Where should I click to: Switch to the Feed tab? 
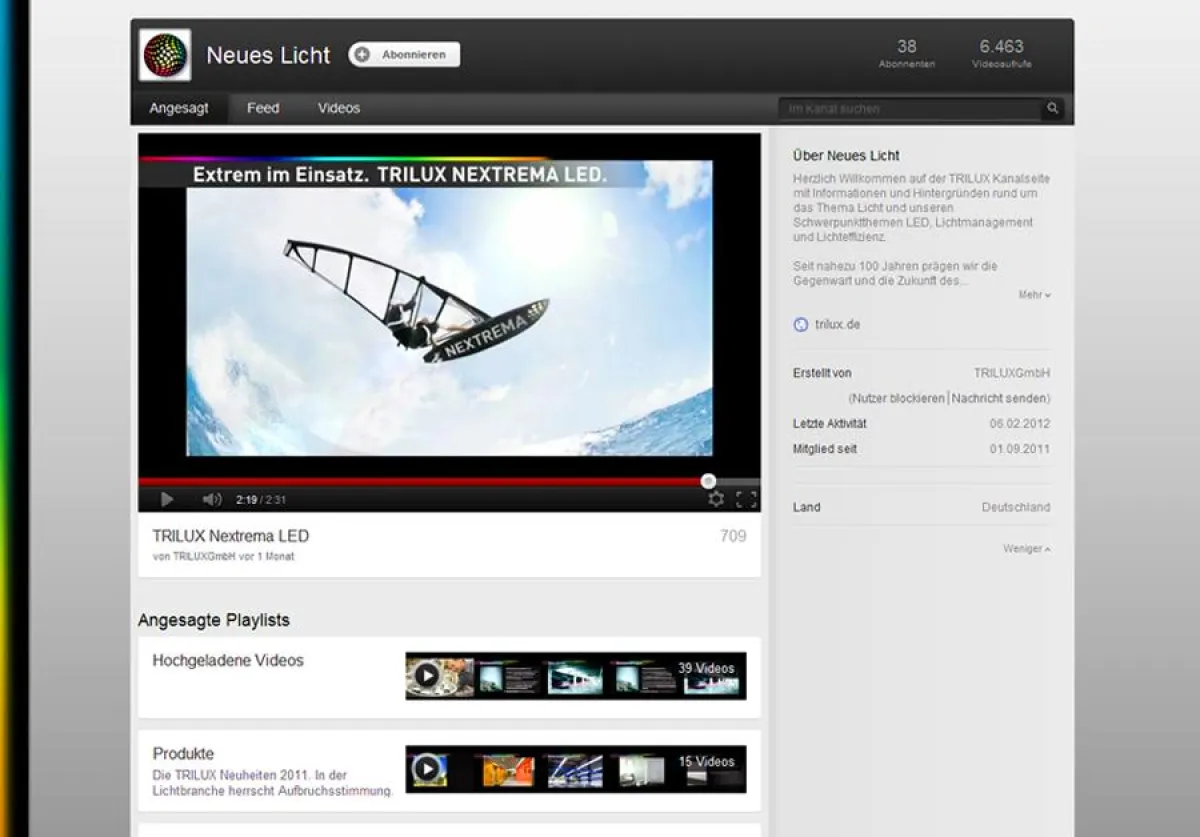tap(262, 108)
